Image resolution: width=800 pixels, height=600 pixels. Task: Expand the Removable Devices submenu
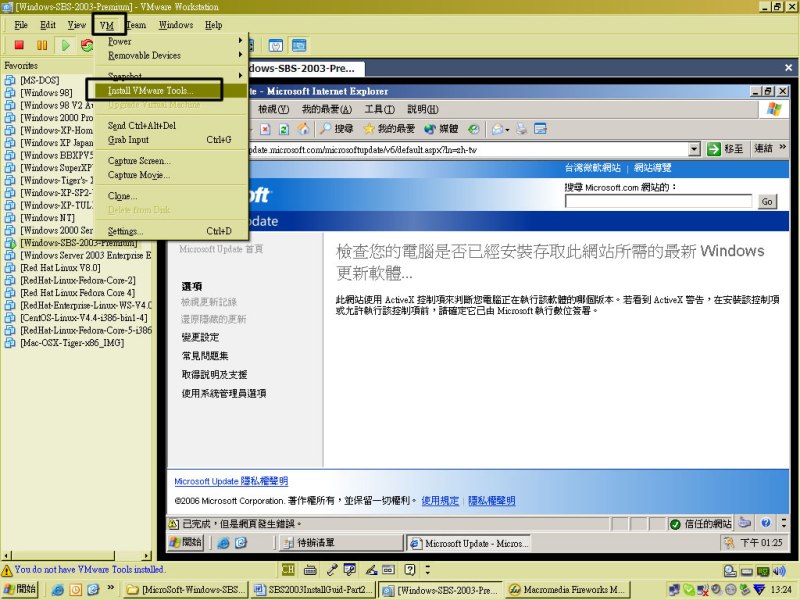click(171, 55)
